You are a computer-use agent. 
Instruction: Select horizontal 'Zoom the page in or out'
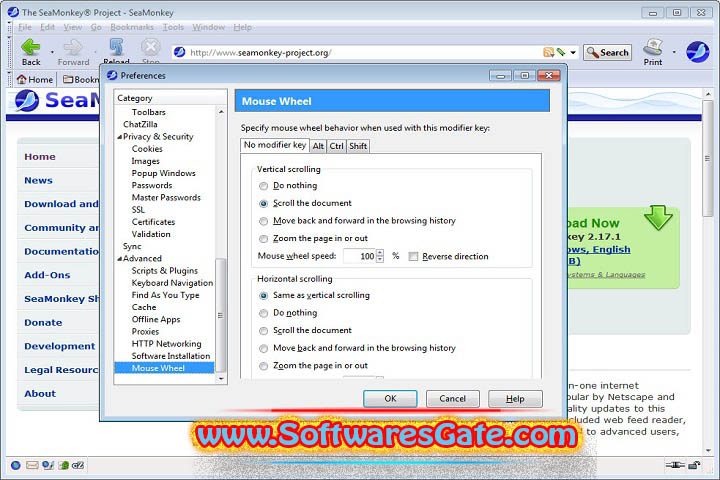(264, 366)
